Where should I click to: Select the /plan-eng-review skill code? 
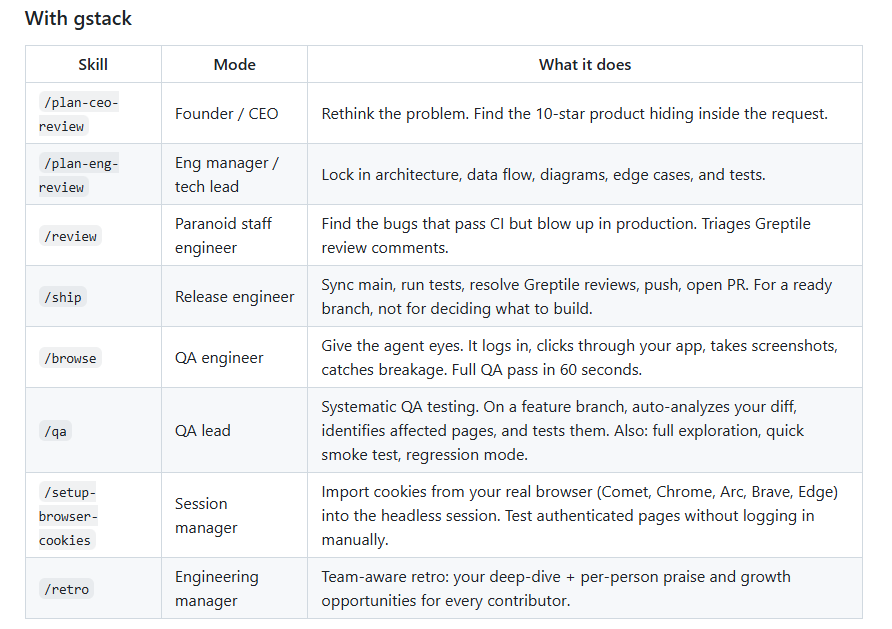pos(79,175)
